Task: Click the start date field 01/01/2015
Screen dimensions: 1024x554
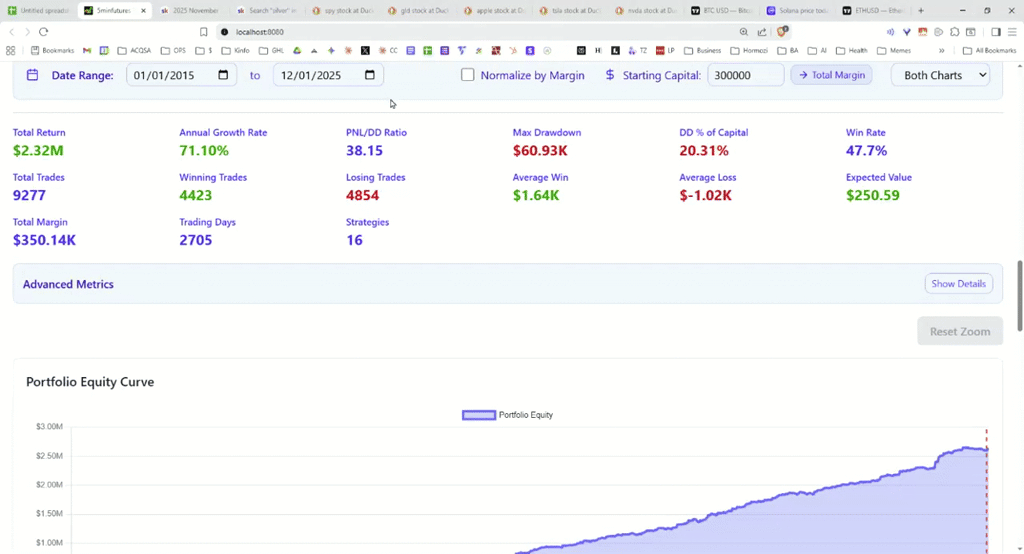Action: [x=182, y=74]
